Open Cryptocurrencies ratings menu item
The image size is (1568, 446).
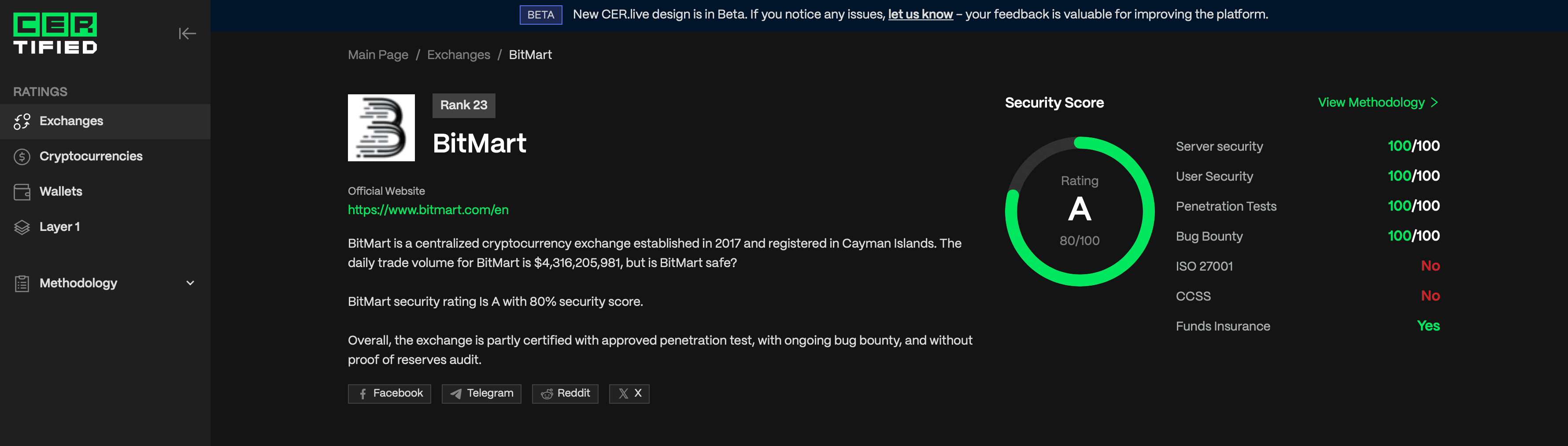pyautogui.click(x=91, y=156)
